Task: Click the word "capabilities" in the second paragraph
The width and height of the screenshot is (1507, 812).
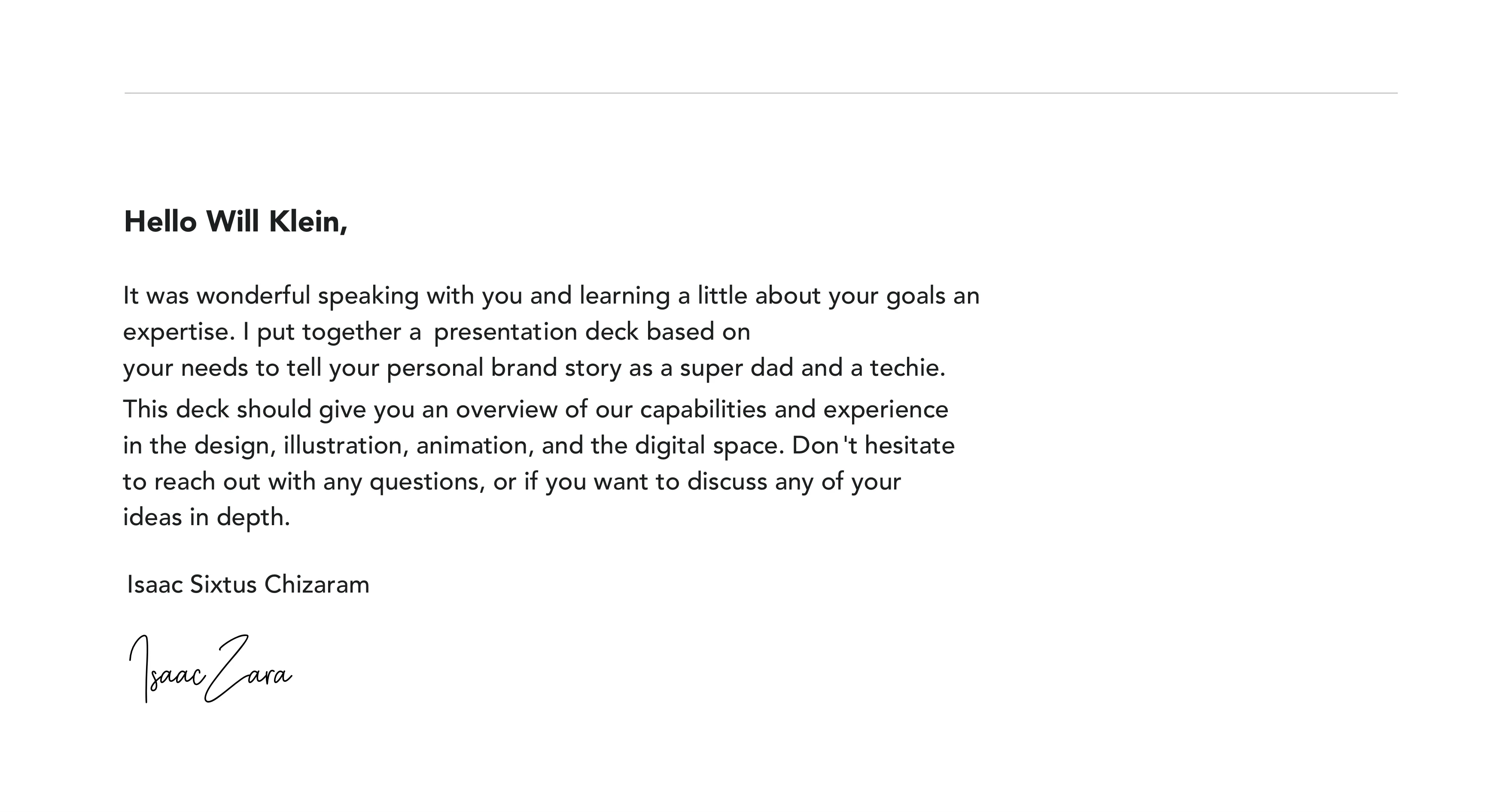Action: (703, 410)
